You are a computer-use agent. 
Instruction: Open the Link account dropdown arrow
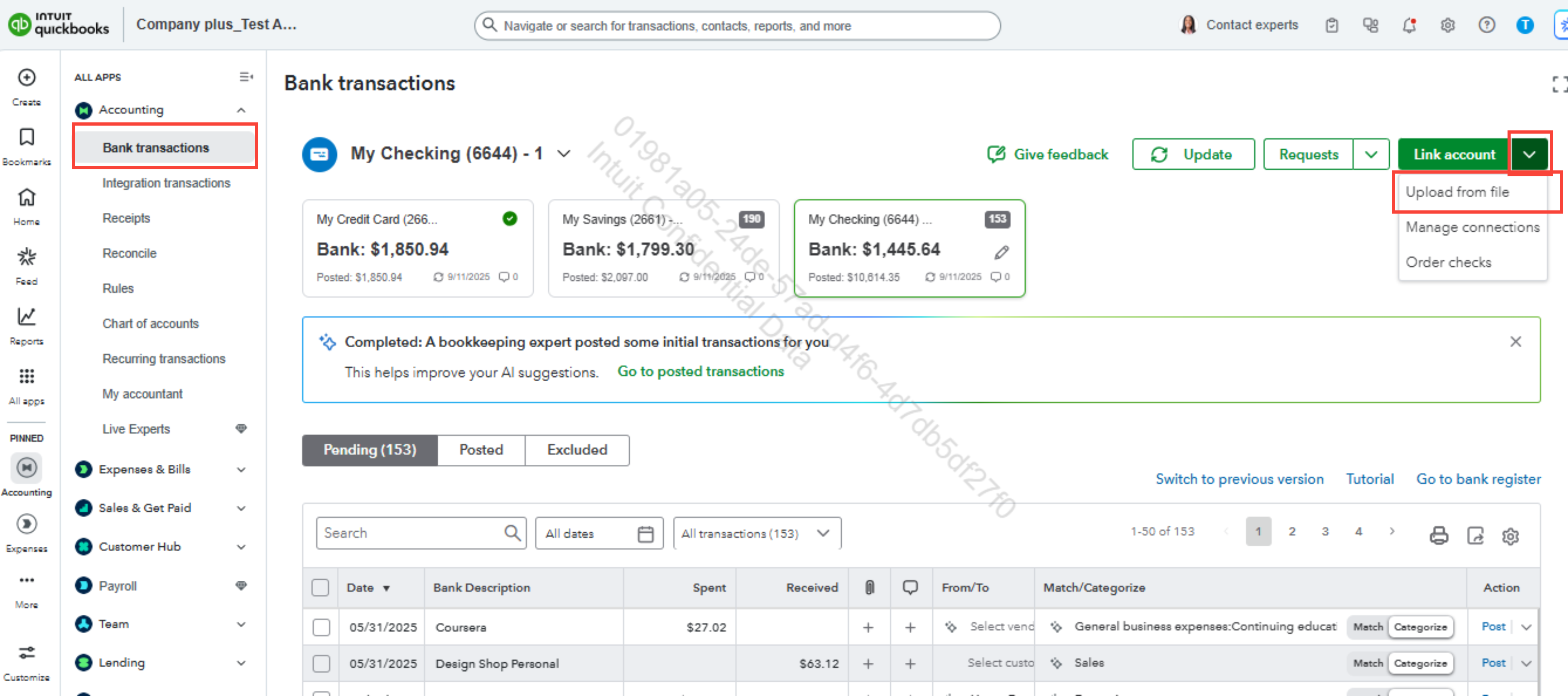(x=1529, y=155)
